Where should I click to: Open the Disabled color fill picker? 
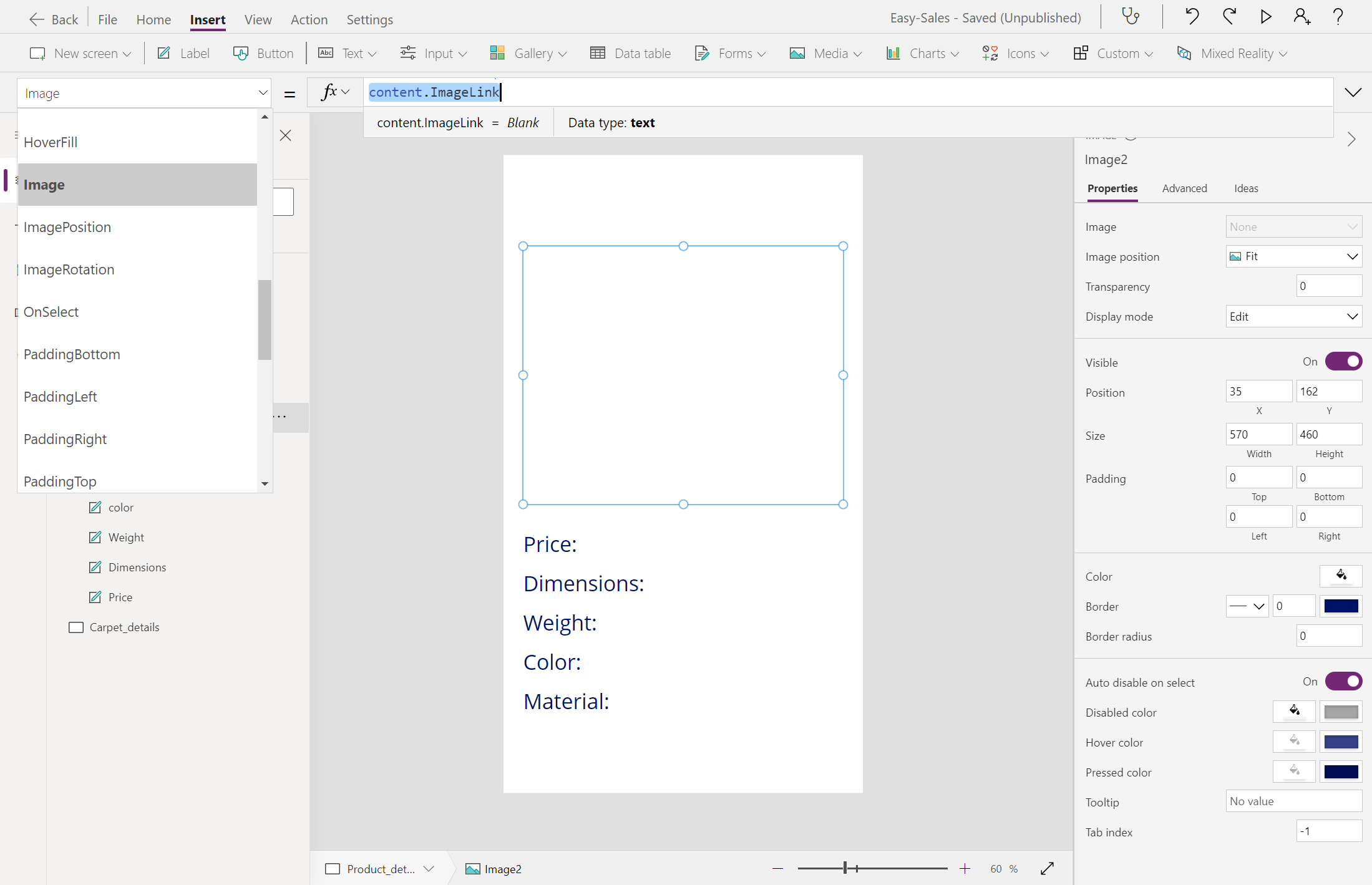click(1294, 712)
